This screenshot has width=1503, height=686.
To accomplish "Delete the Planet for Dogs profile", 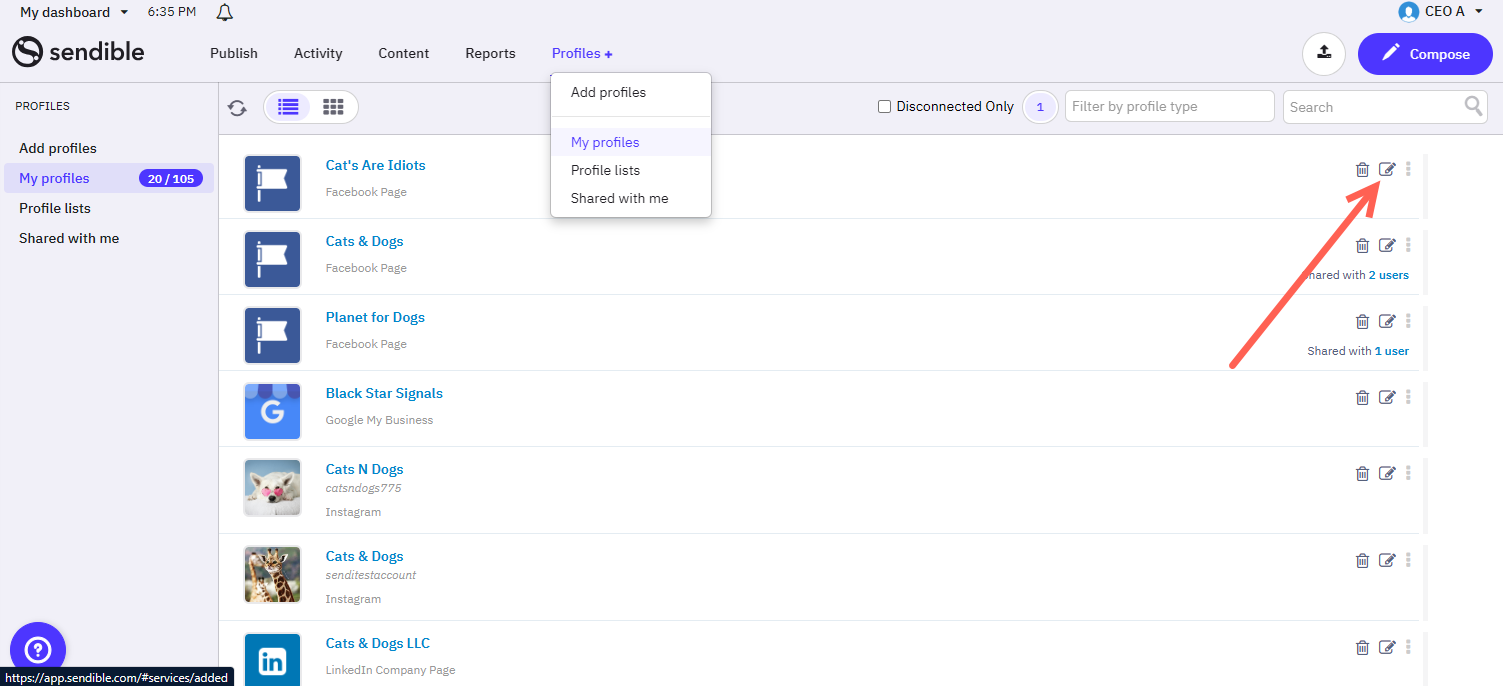I will pyautogui.click(x=1362, y=321).
